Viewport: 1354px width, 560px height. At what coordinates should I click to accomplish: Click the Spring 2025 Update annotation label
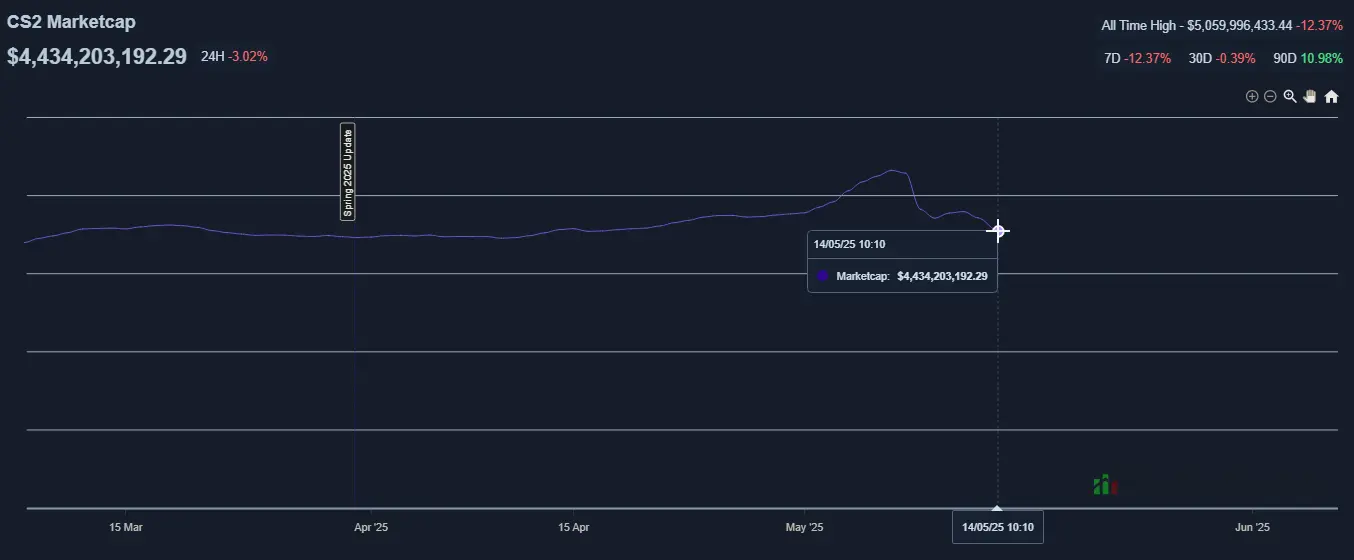coord(348,171)
